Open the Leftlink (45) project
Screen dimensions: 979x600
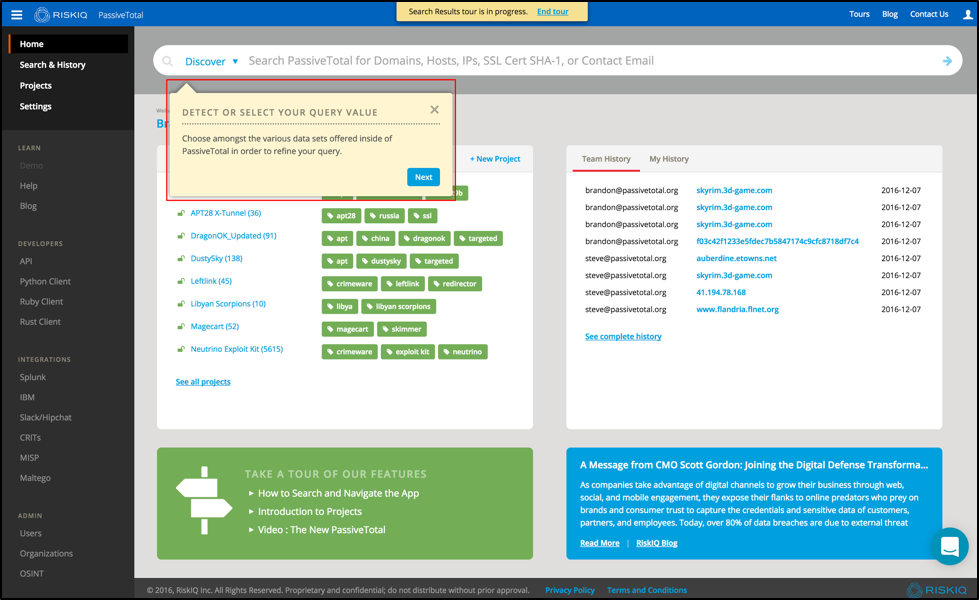pyautogui.click(x=211, y=282)
